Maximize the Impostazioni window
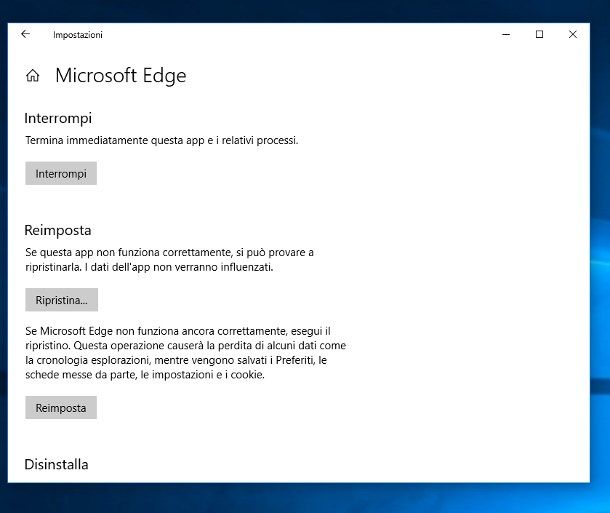 [x=539, y=34]
